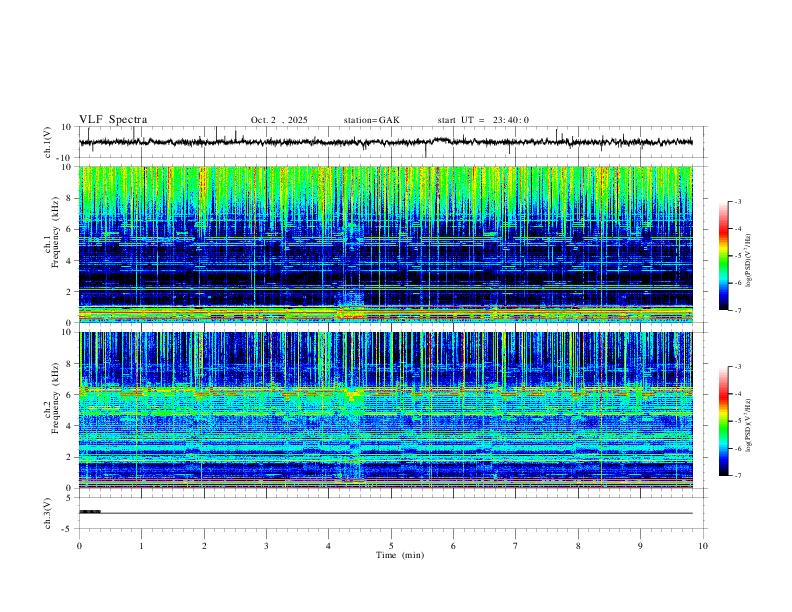Click the upper colorbar tick "-7"
Screen dimensions: 792x612
737,310
